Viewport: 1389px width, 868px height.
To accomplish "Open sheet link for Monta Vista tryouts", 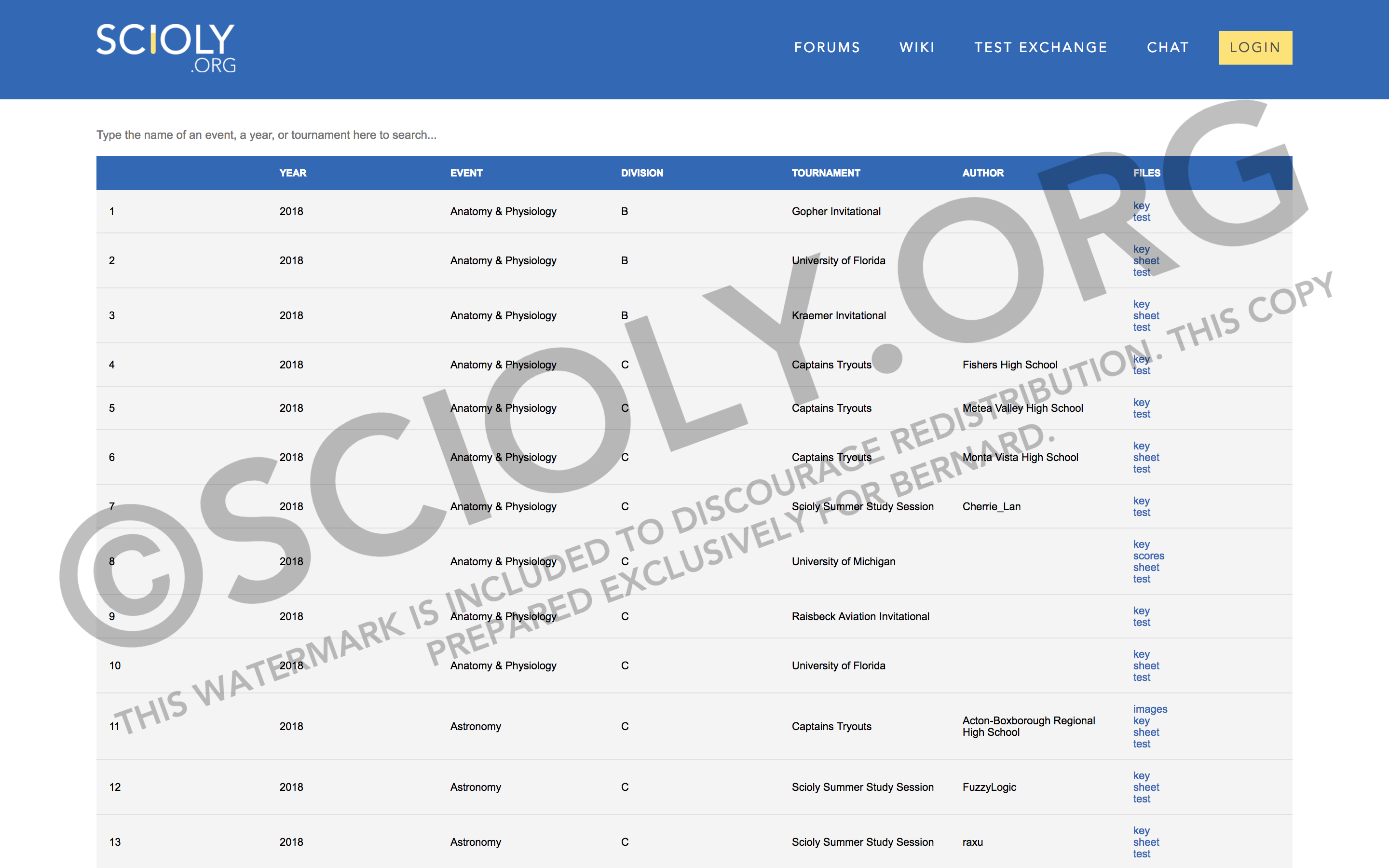I will (x=1145, y=458).
